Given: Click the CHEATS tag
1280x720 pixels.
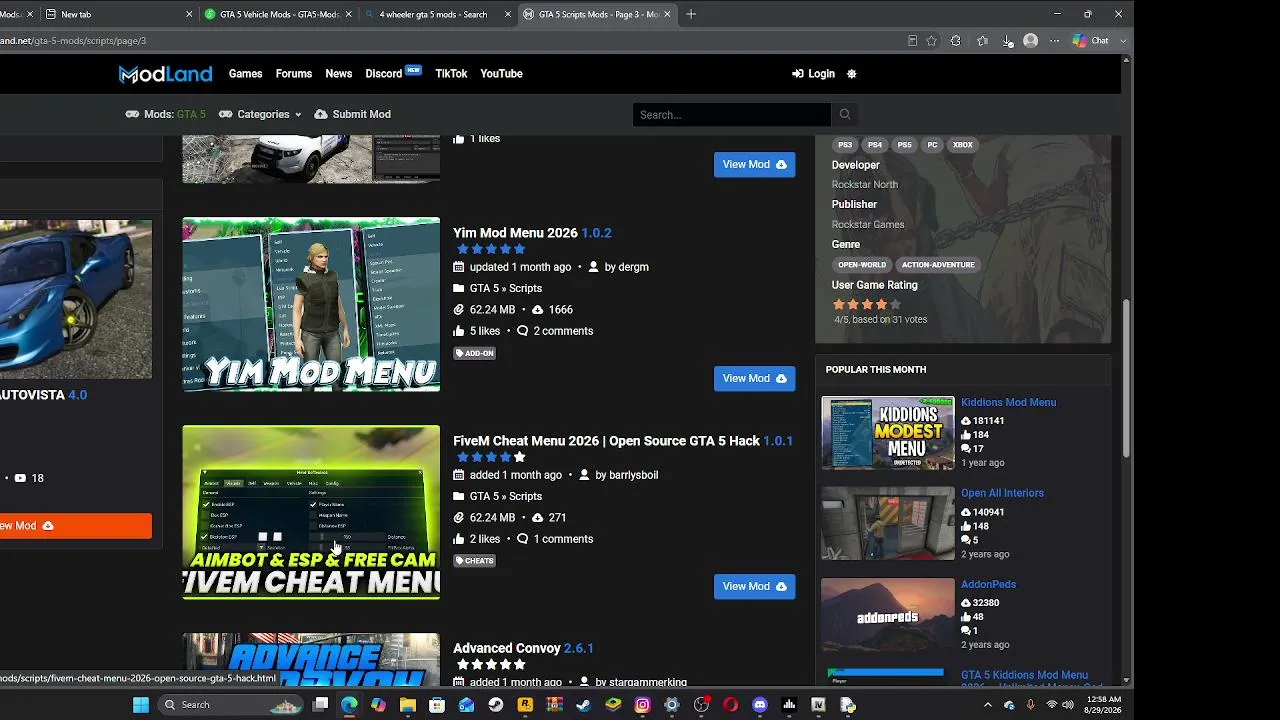Looking at the screenshot, I should [475, 561].
